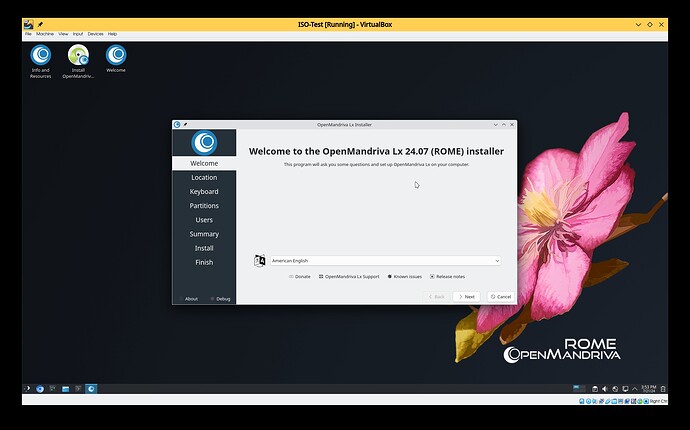Click About in the installer sidebar

tap(191, 299)
